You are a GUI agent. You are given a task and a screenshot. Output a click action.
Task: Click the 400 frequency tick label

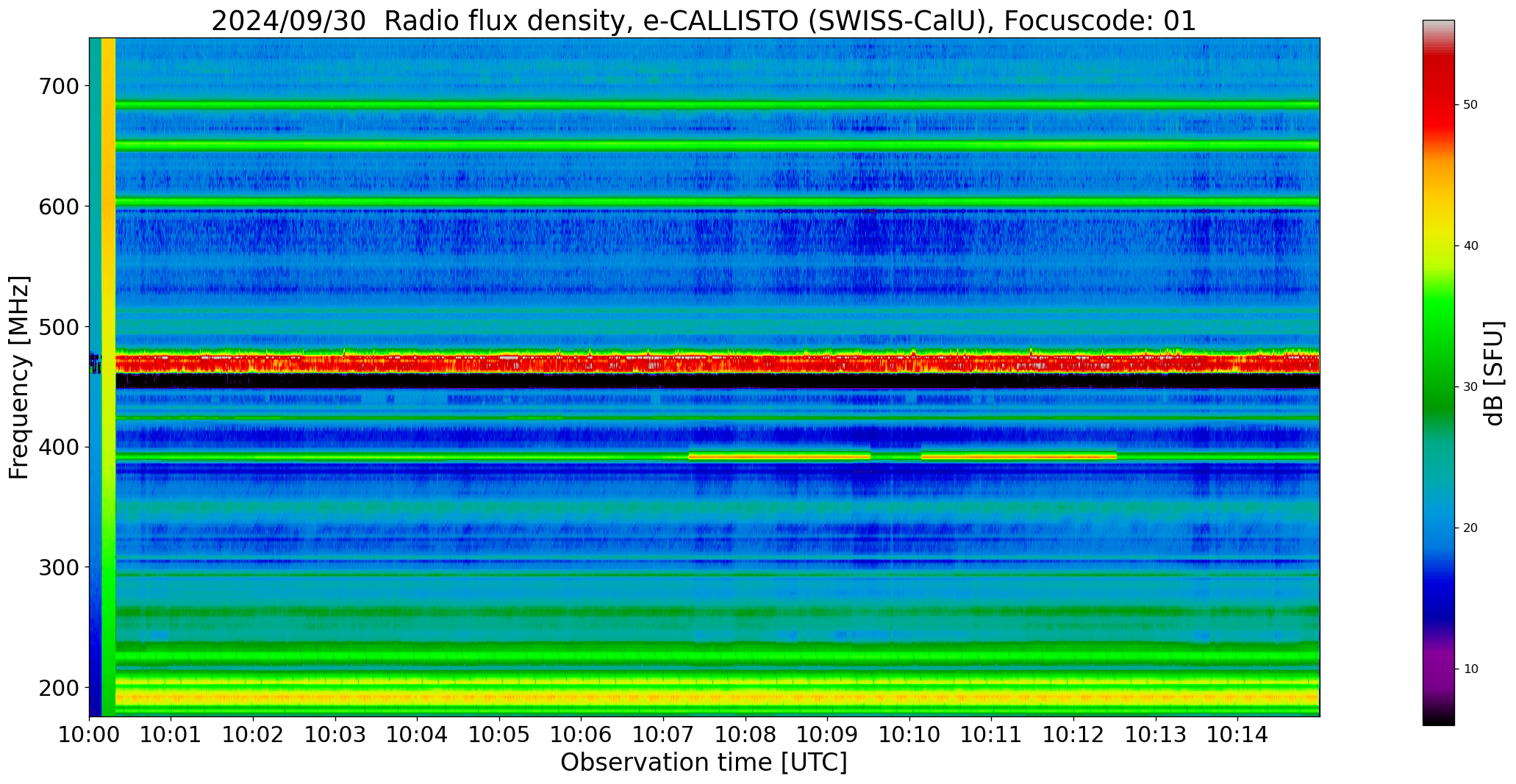(58, 447)
